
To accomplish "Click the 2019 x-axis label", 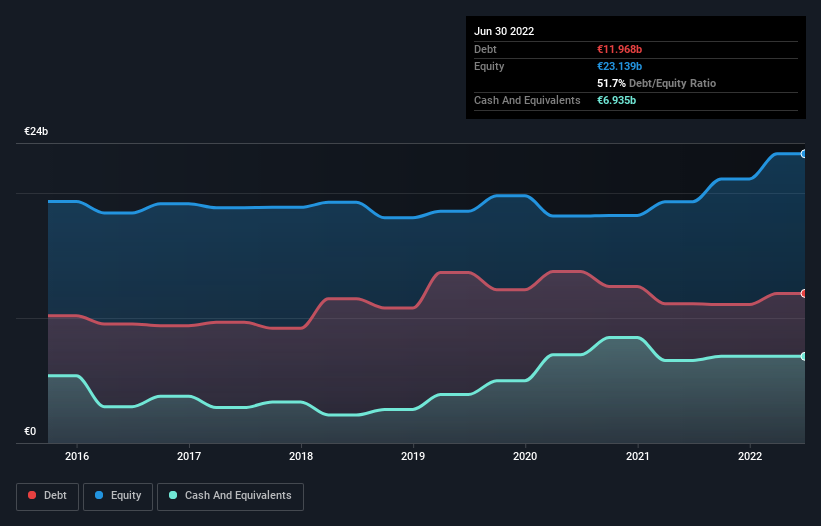I will coord(413,456).
